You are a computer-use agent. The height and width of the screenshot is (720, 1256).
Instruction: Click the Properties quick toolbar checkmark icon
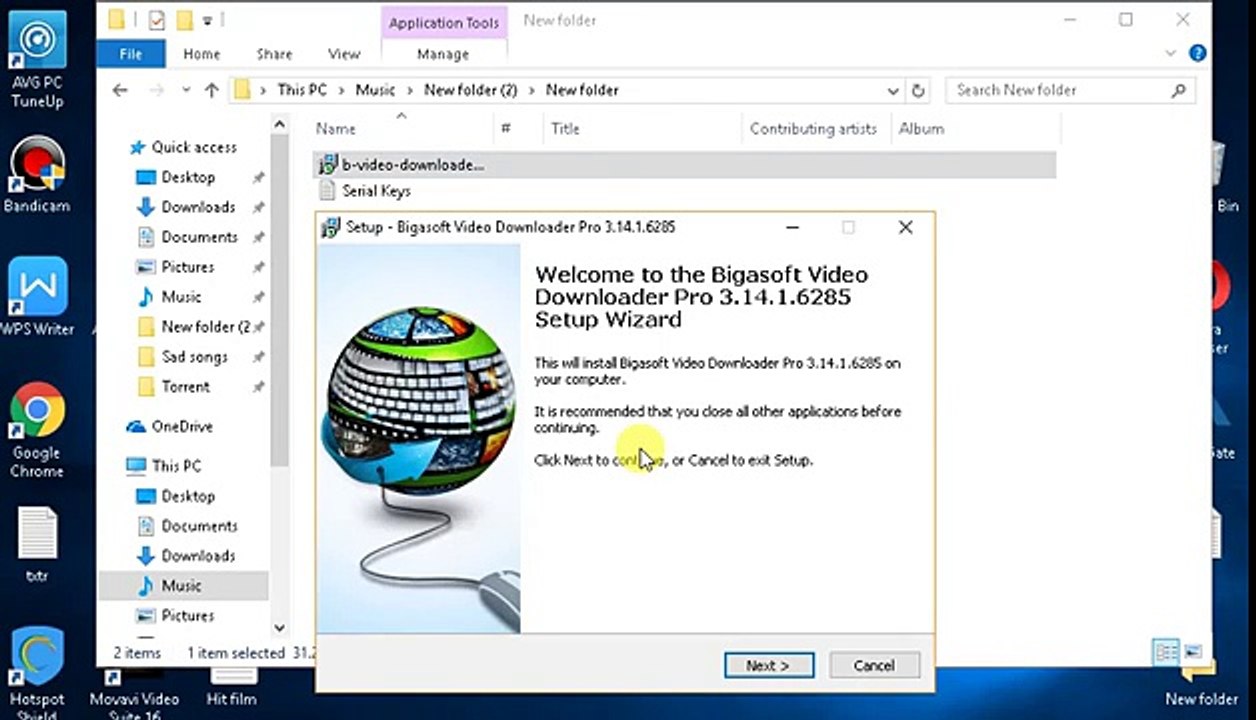(156, 19)
